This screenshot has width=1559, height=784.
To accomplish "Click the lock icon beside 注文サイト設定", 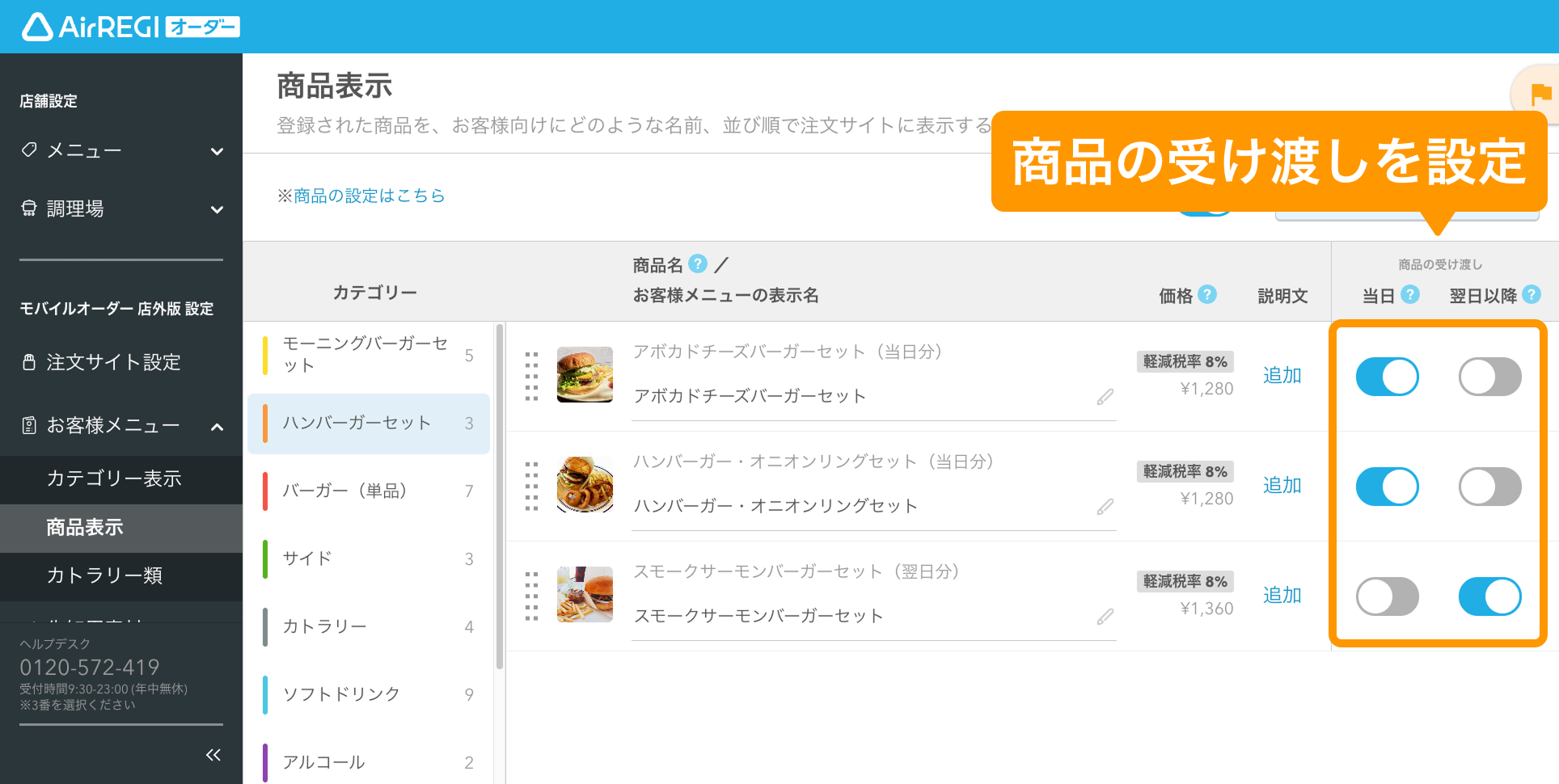I will coord(29,362).
